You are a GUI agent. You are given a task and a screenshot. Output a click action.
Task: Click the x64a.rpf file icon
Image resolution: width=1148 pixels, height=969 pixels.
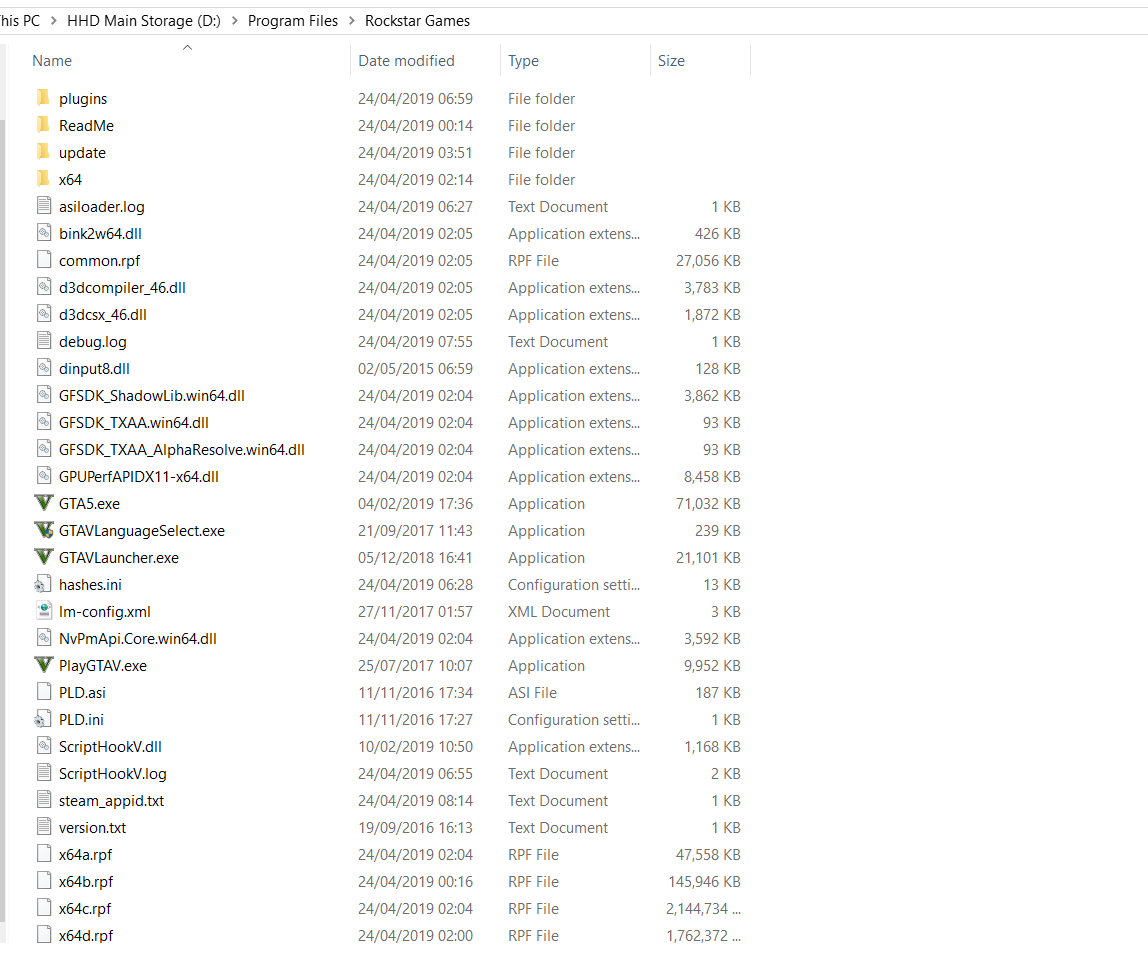(44, 855)
